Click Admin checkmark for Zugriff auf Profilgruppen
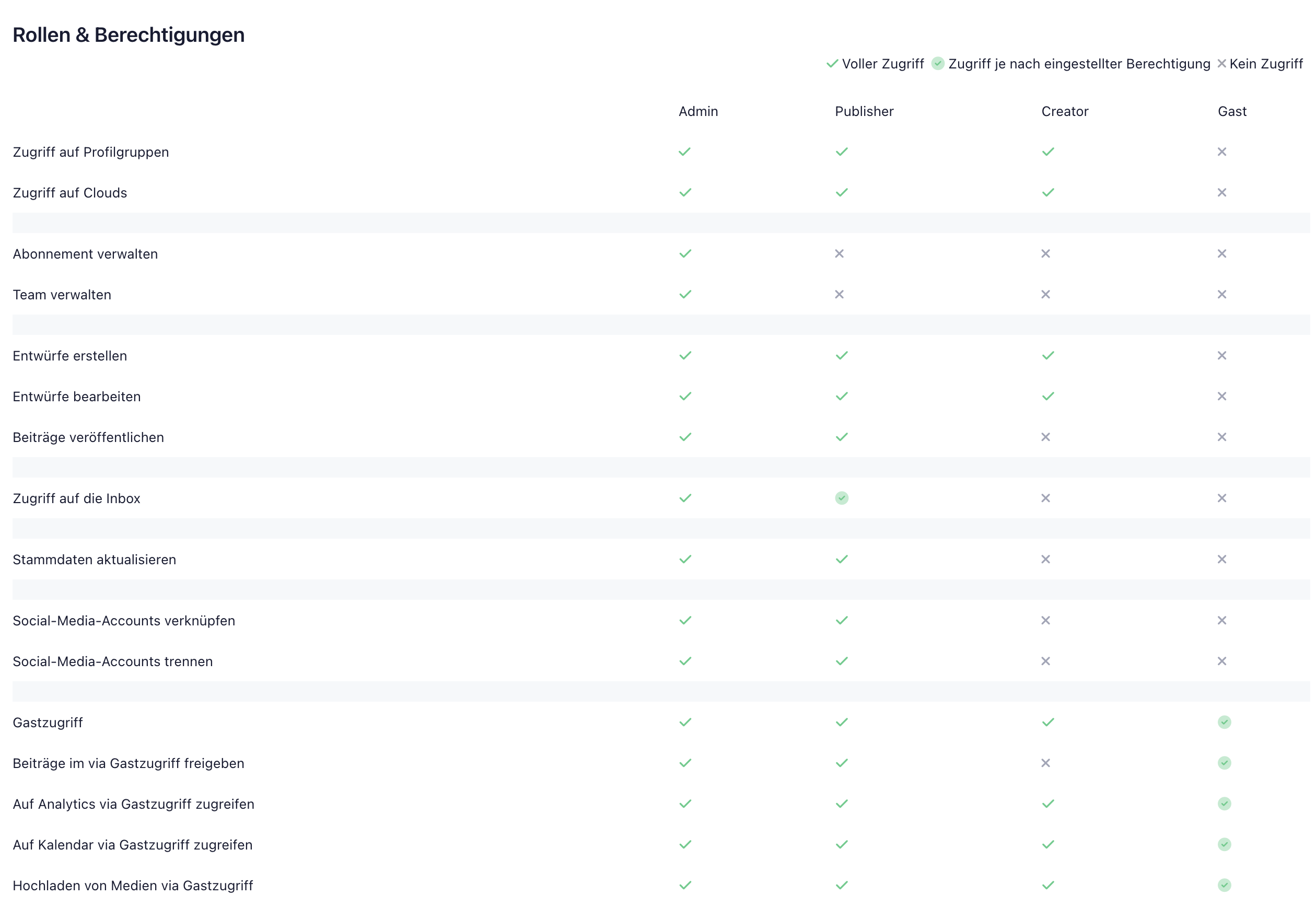This screenshot has height=919, width=1316. coord(685,152)
